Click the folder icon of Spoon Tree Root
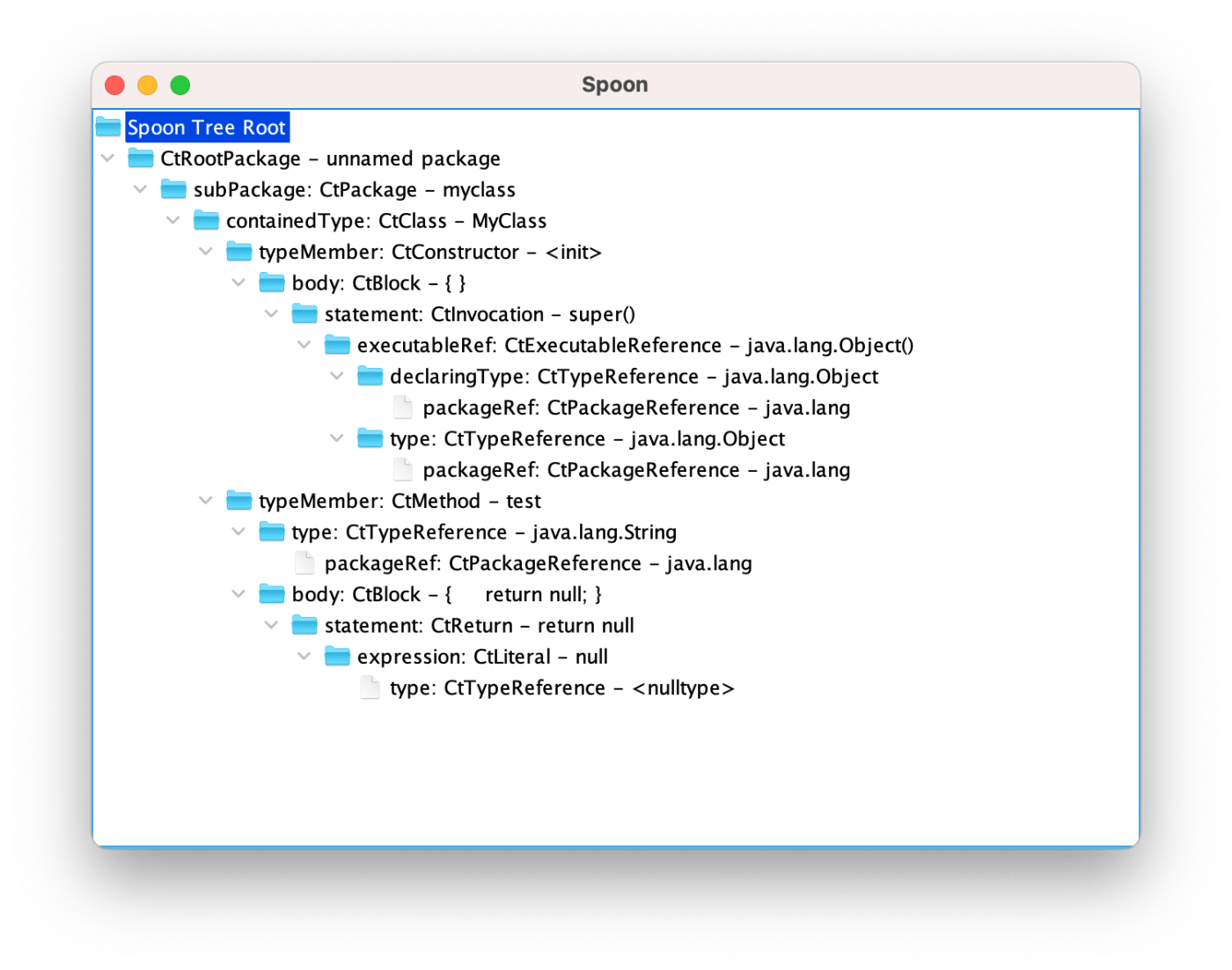This screenshot has height=970, width=1232. 108,128
